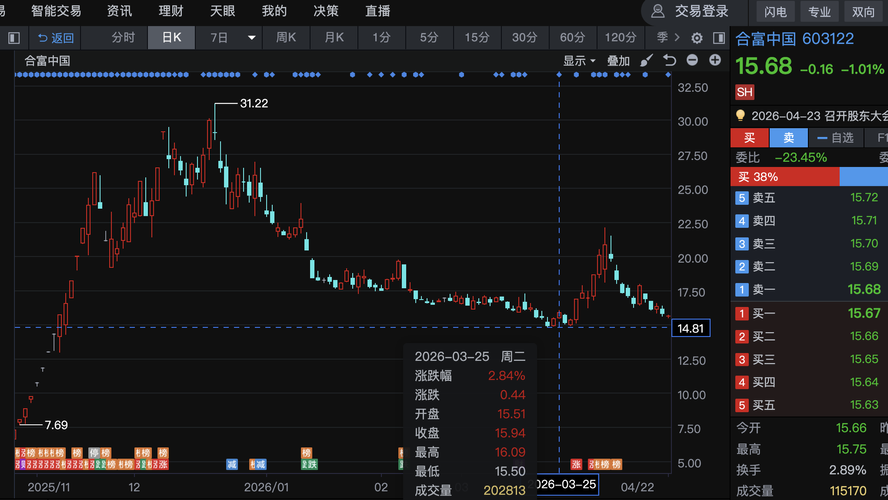Image resolution: width=888 pixels, height=500 pixels.
Task: Click the 31.22 high price label
Action: (x=254, y=104)
